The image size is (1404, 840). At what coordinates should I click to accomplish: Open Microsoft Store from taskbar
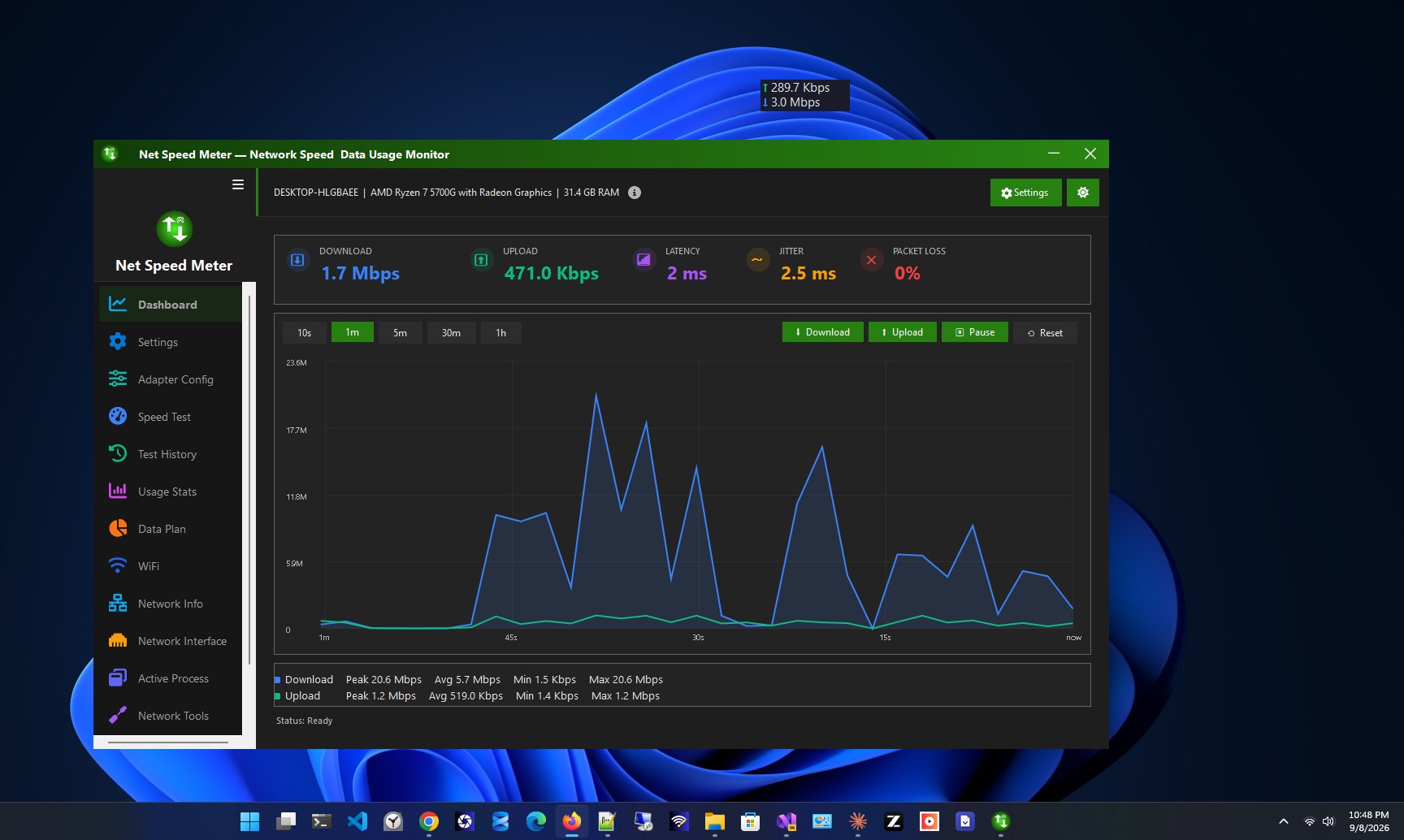pos(750,821)
